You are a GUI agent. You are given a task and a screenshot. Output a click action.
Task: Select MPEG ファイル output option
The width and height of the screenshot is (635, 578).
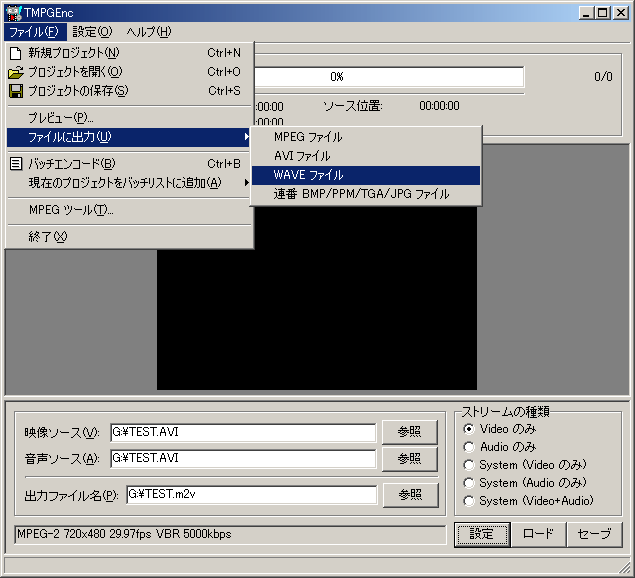tap(366, 137)
